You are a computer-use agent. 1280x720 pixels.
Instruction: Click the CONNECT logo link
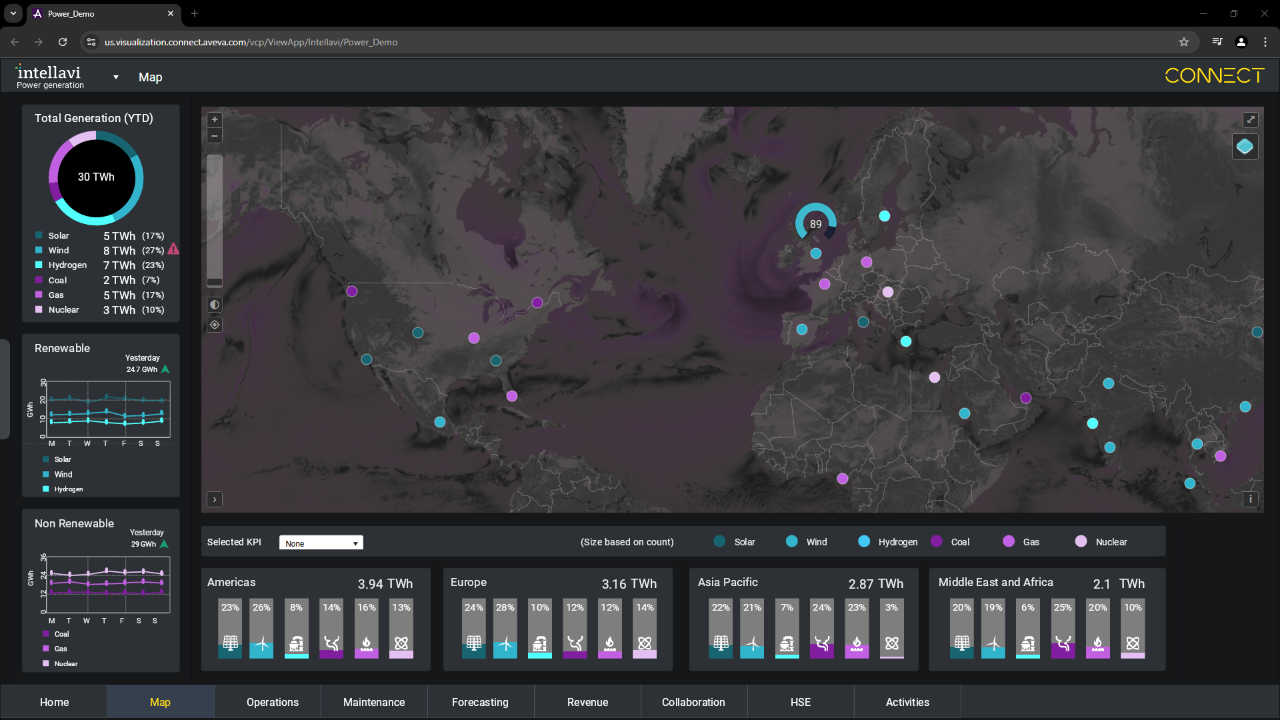[x=1214, y=75]
